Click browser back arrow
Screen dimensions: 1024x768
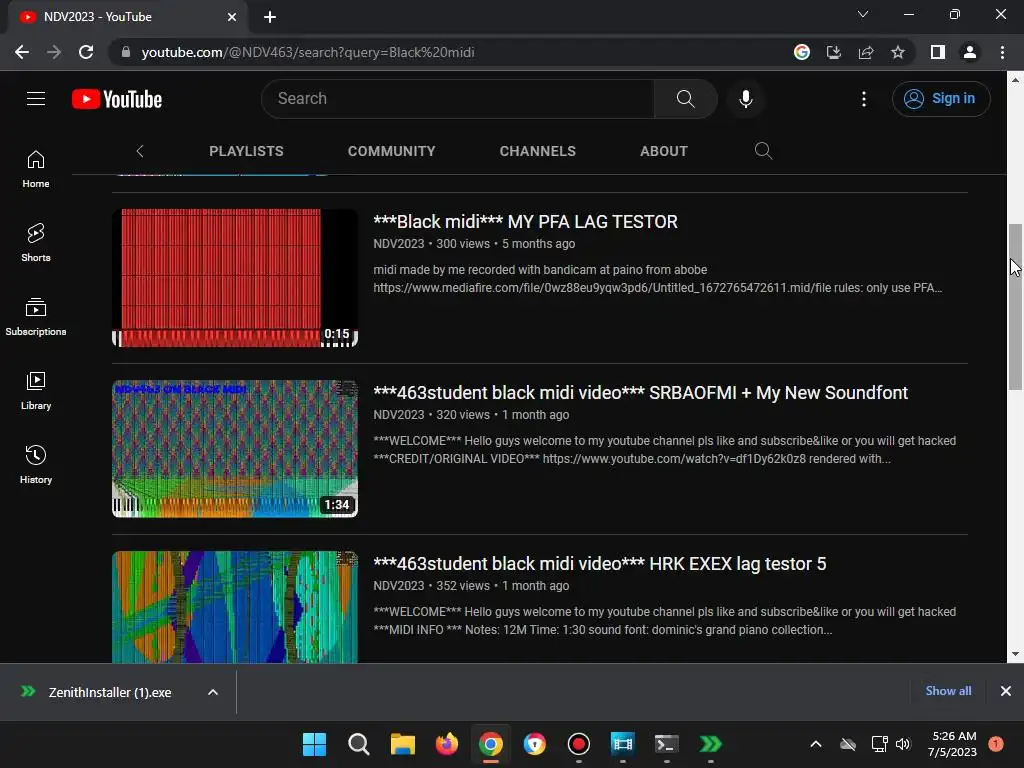pyautogui.click(x=22, y=52)
